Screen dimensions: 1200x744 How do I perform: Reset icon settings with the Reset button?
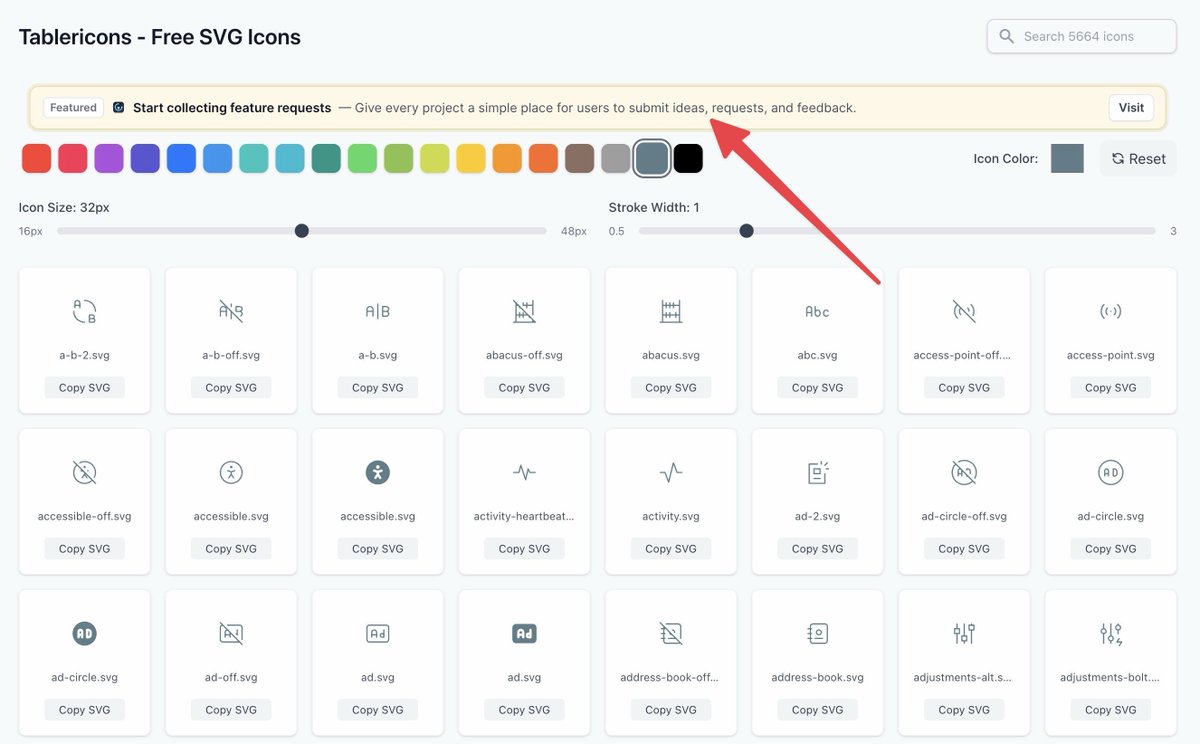1138,158
